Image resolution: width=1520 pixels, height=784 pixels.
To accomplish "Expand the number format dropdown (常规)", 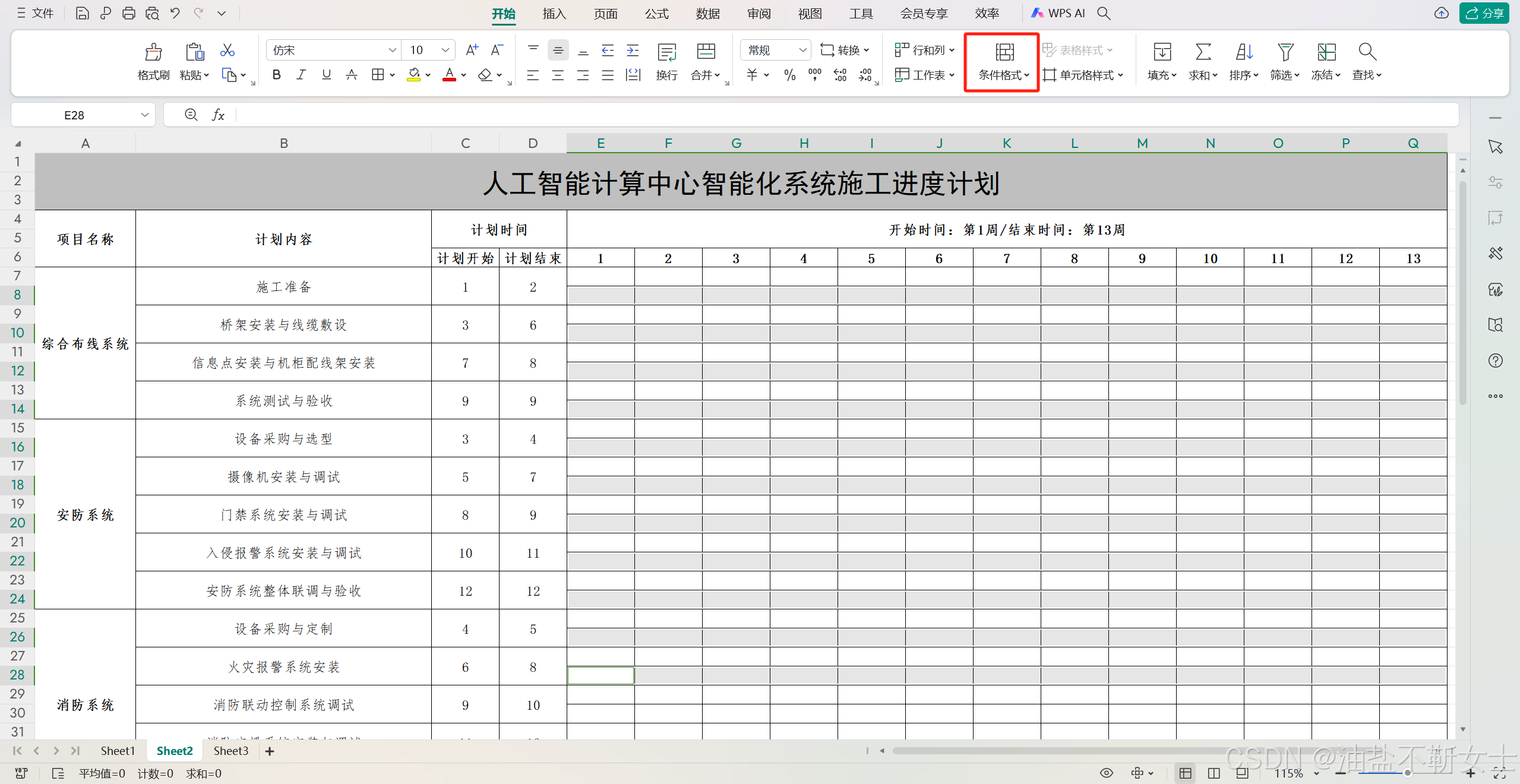I will click(x=802, y=50).
